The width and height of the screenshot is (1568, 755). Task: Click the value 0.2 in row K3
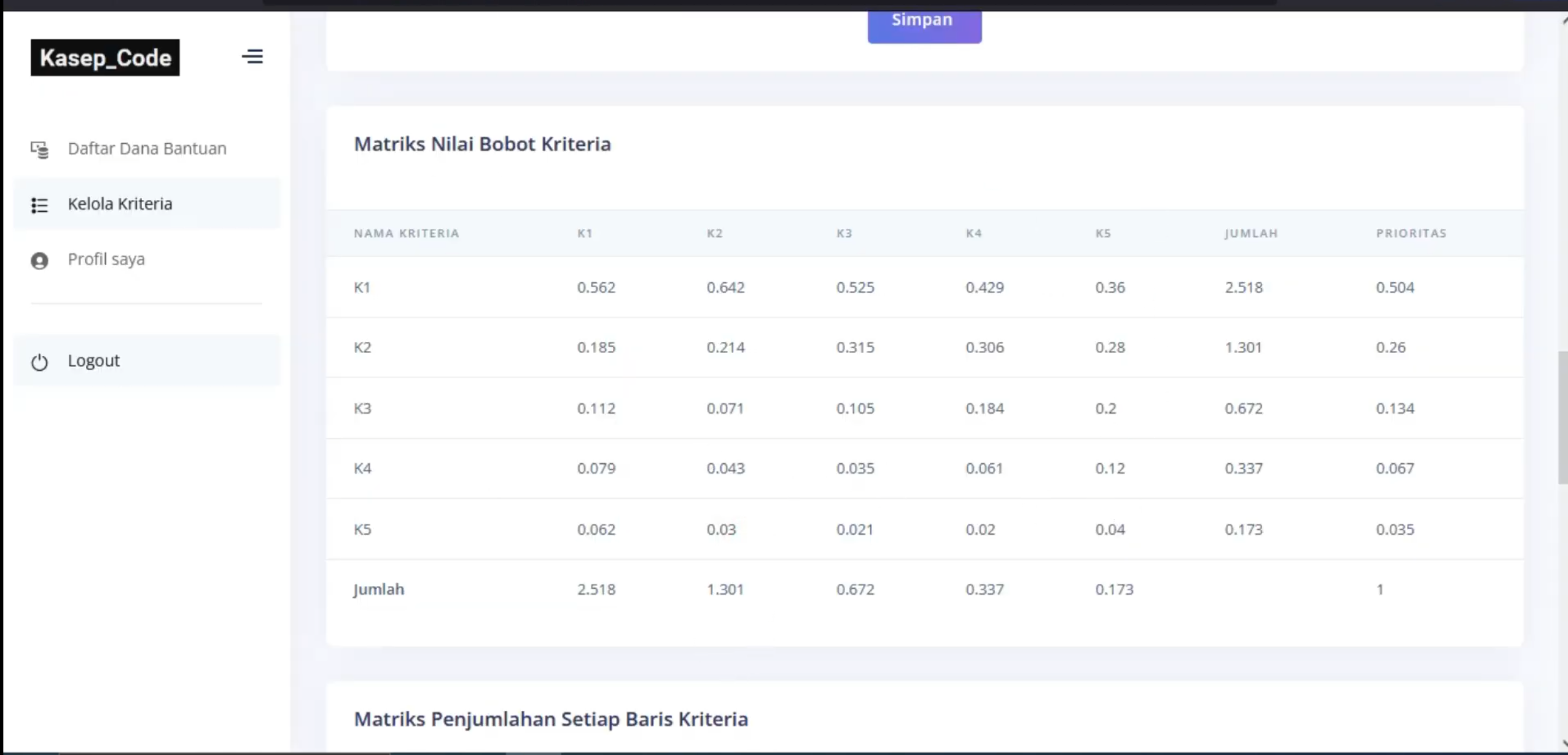(1106, 408)
